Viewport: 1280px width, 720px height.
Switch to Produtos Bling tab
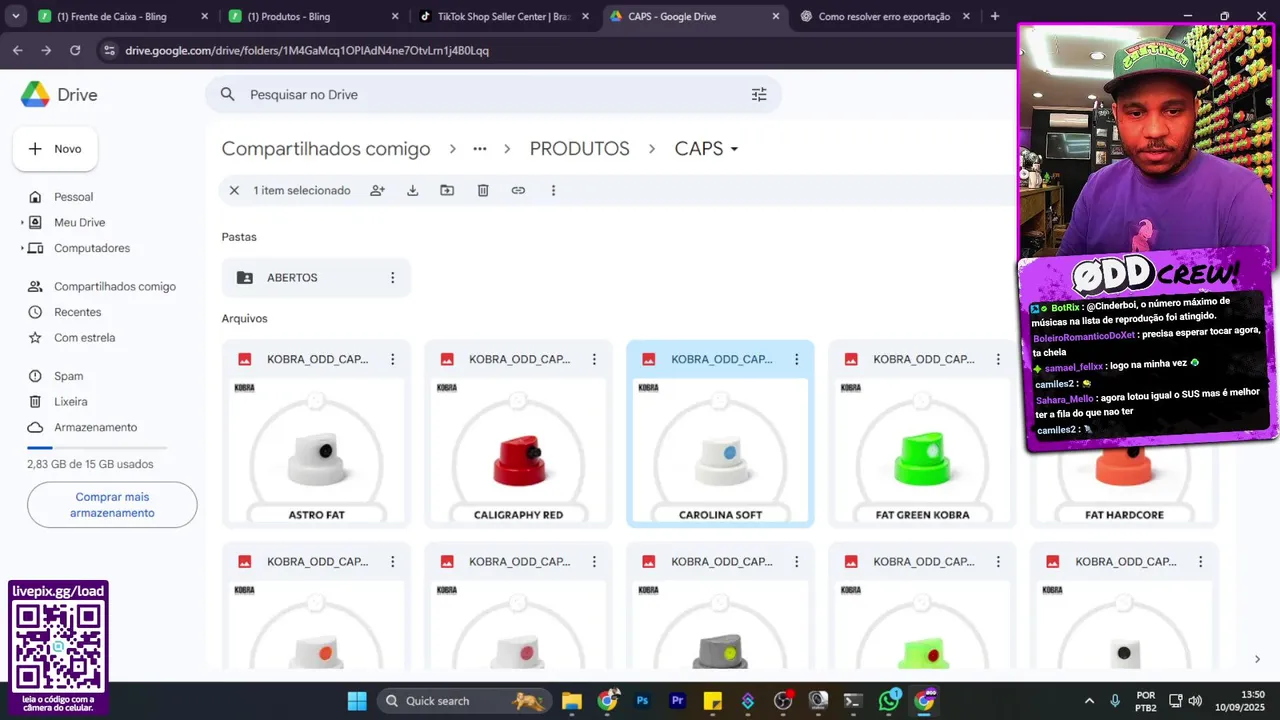tap(313, 16)
